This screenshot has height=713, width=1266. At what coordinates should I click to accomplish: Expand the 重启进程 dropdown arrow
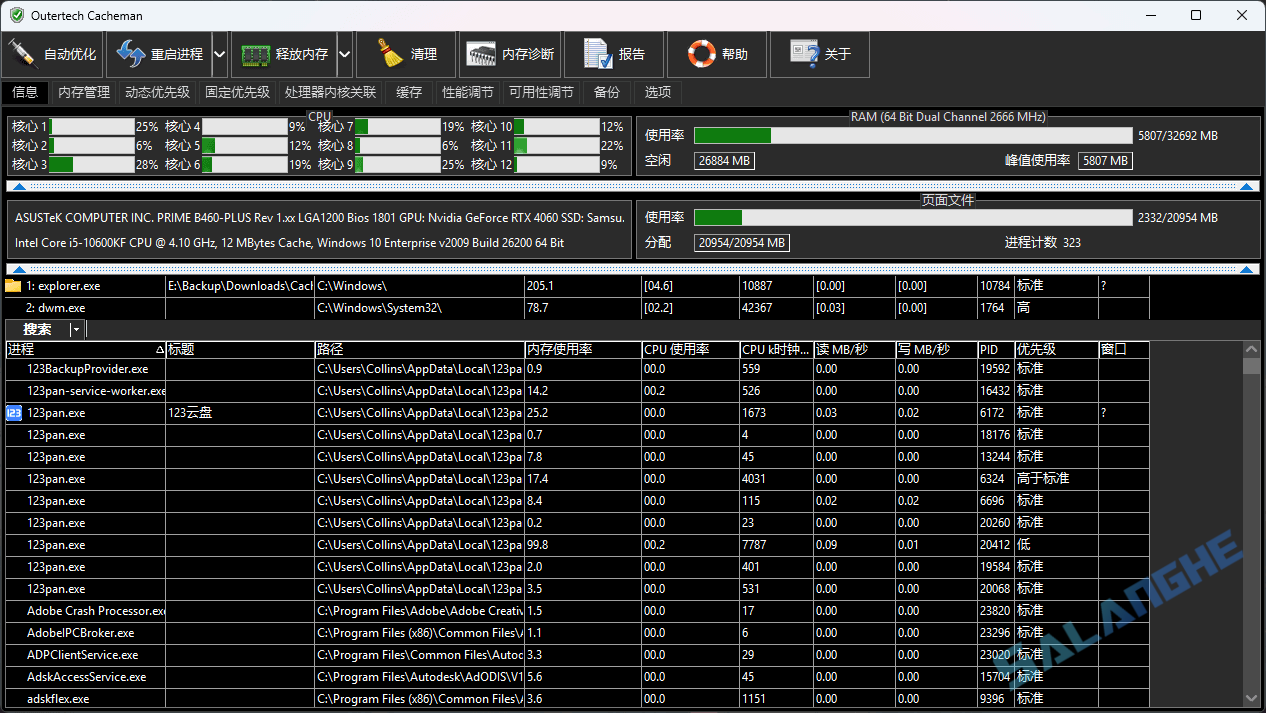220,54
